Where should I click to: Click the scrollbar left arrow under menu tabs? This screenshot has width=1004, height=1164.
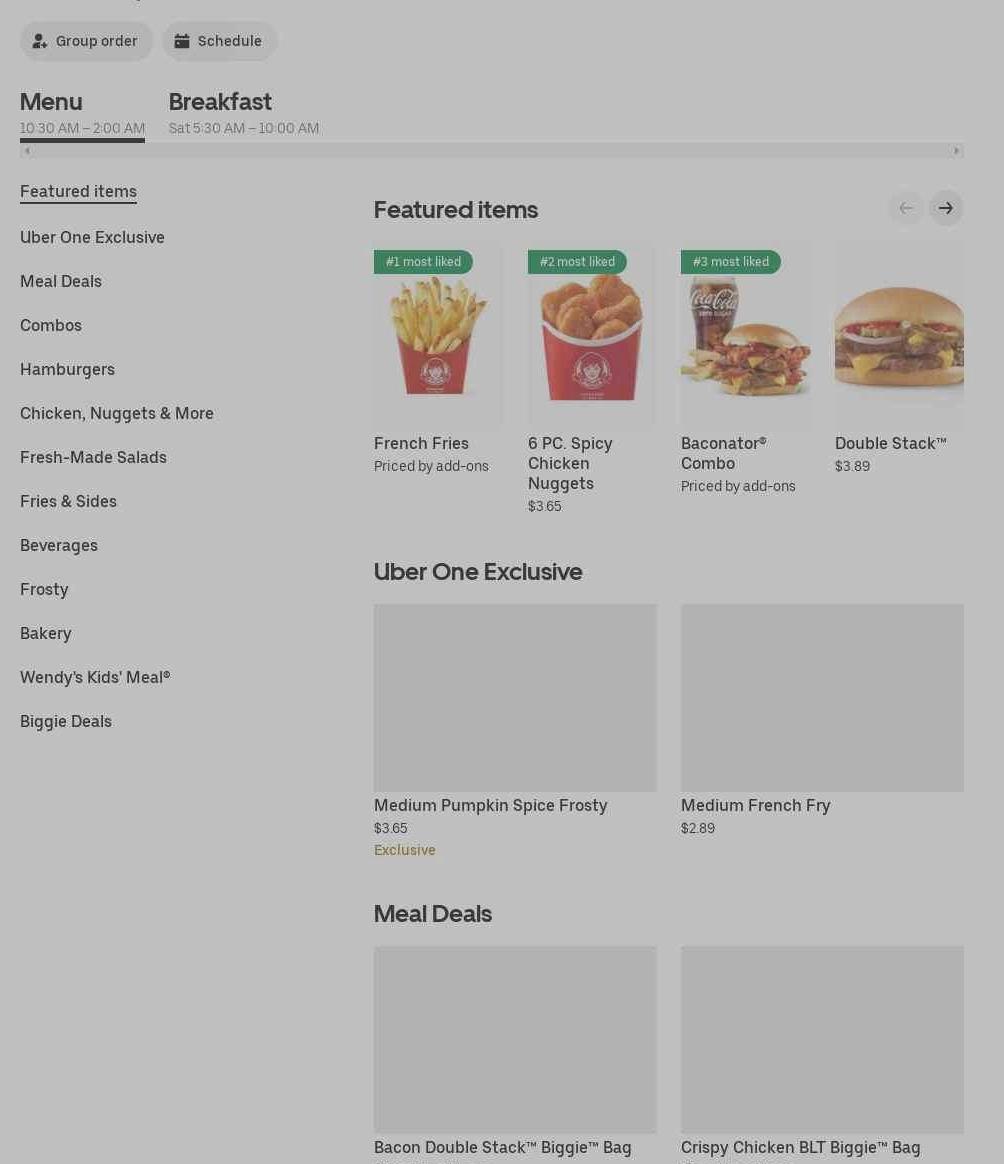click(x=27, y=151)
